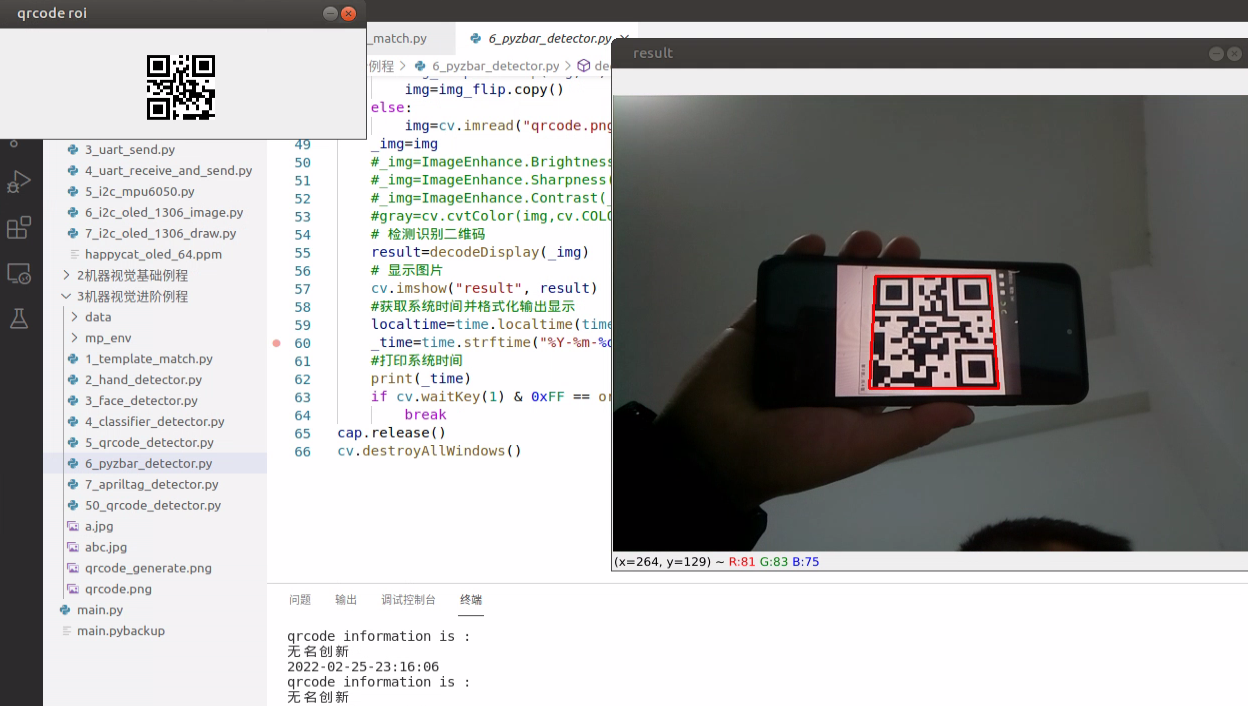
Task: Click the break statement on line 64
Action: pyautogui.click(x=425, y=415)
